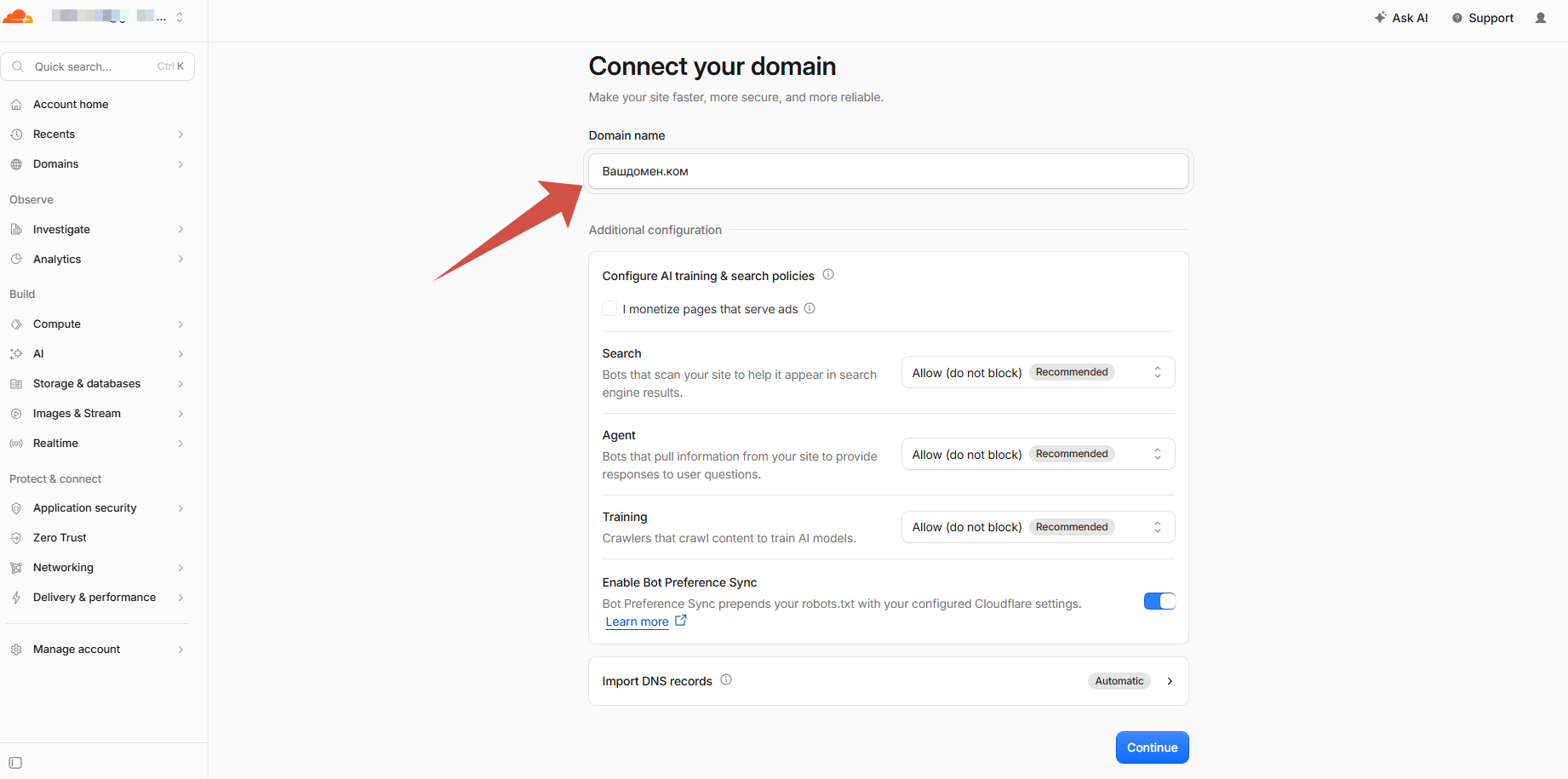Click the AI sparkle icon in sidebar
The height and width of the screenshot is (779, 1568).
point(16,354)
